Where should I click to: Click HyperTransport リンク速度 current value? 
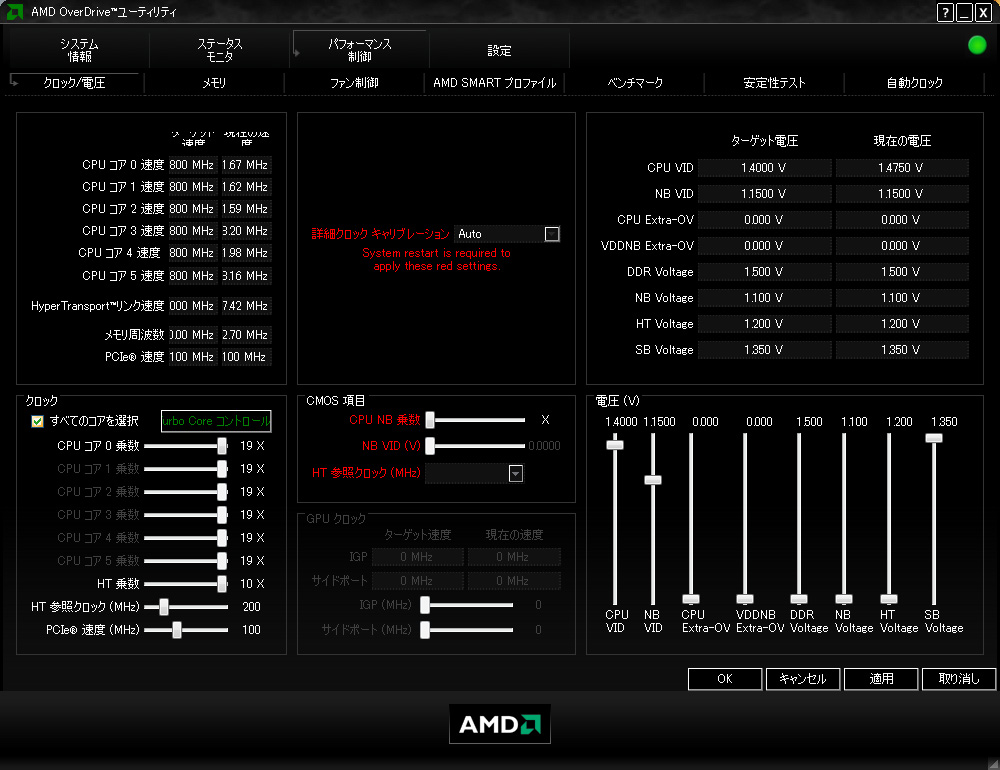tap(246, 306)
